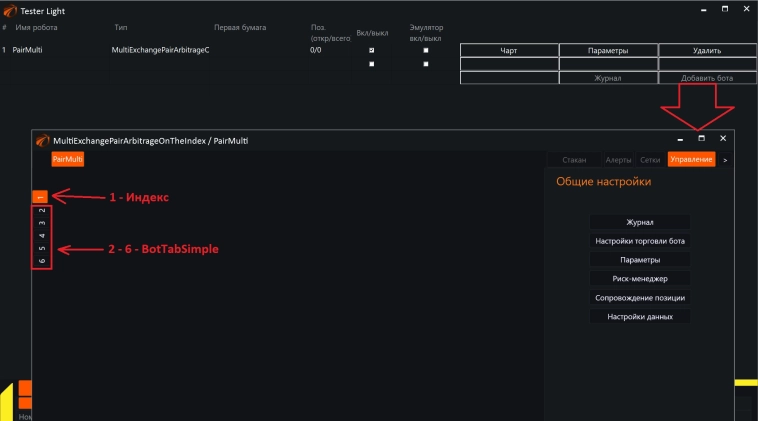Maximize the PairMulti bot window
Image resolution: width=758 pixels, height=421 pixels.
[x=701, y=138]
